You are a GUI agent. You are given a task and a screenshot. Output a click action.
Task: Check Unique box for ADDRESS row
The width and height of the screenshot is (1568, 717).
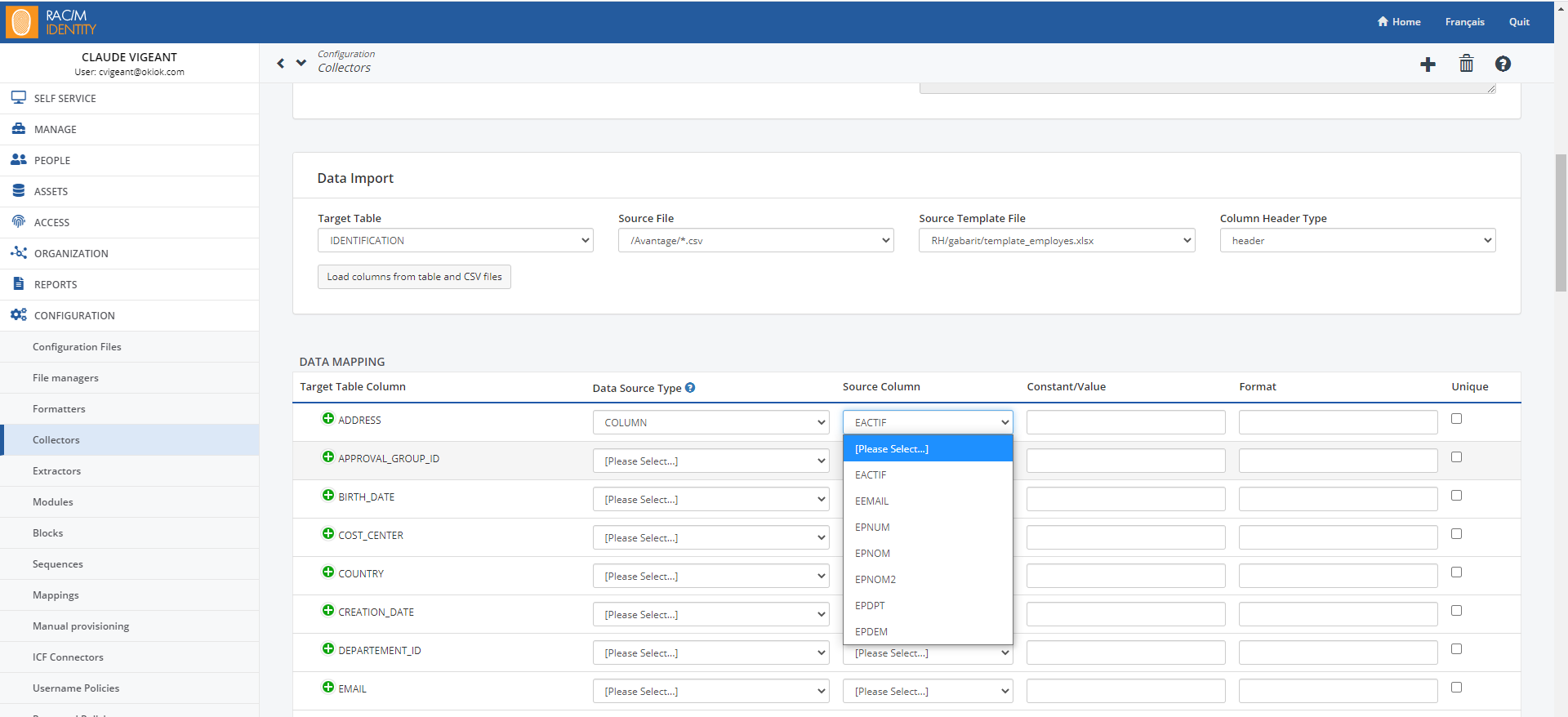click(x=1456, y=419)
